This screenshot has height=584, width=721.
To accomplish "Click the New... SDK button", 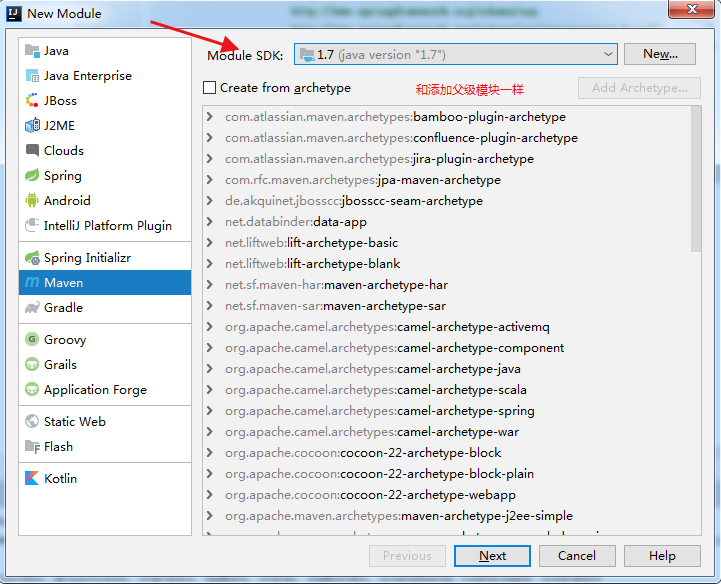I will point(660,54).
